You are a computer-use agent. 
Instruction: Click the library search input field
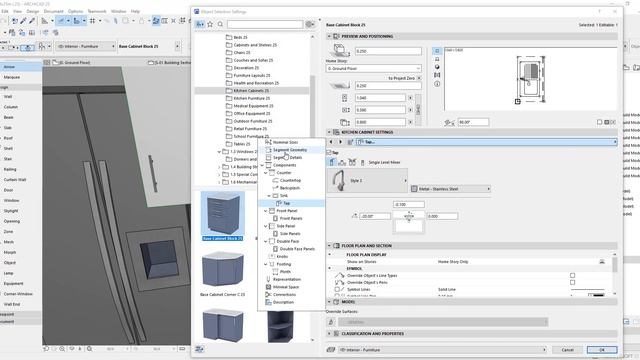point(265,24)
